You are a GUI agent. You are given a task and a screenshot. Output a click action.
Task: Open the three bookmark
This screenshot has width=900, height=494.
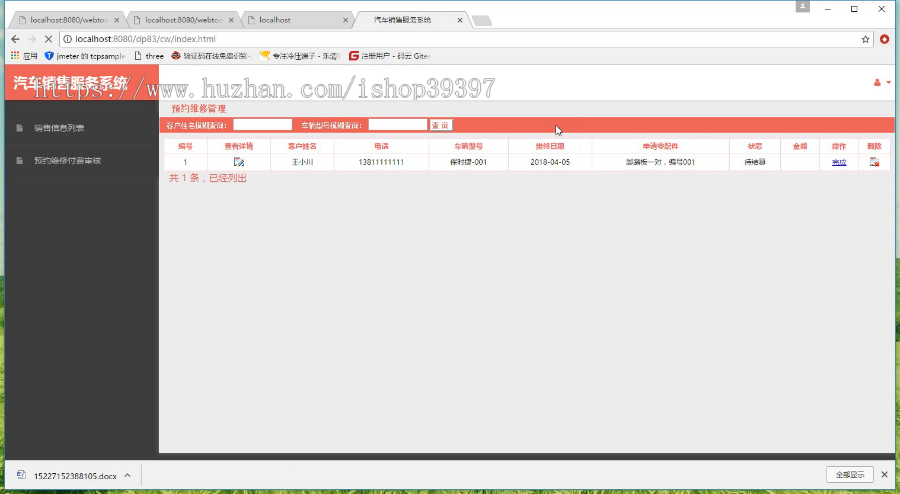[149, 56]
